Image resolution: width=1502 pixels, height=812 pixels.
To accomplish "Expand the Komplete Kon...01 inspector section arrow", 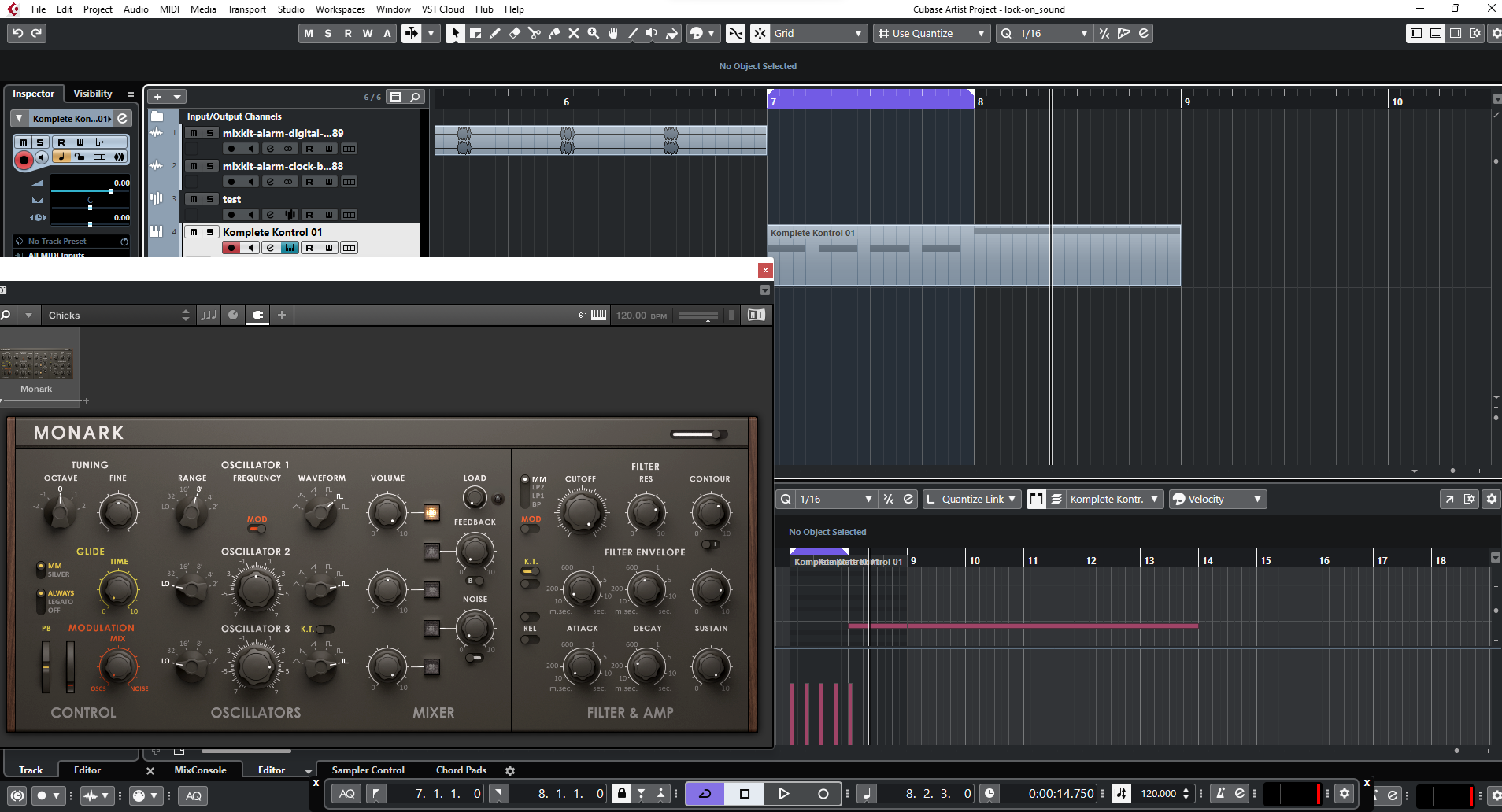I will tap(19, 118).
